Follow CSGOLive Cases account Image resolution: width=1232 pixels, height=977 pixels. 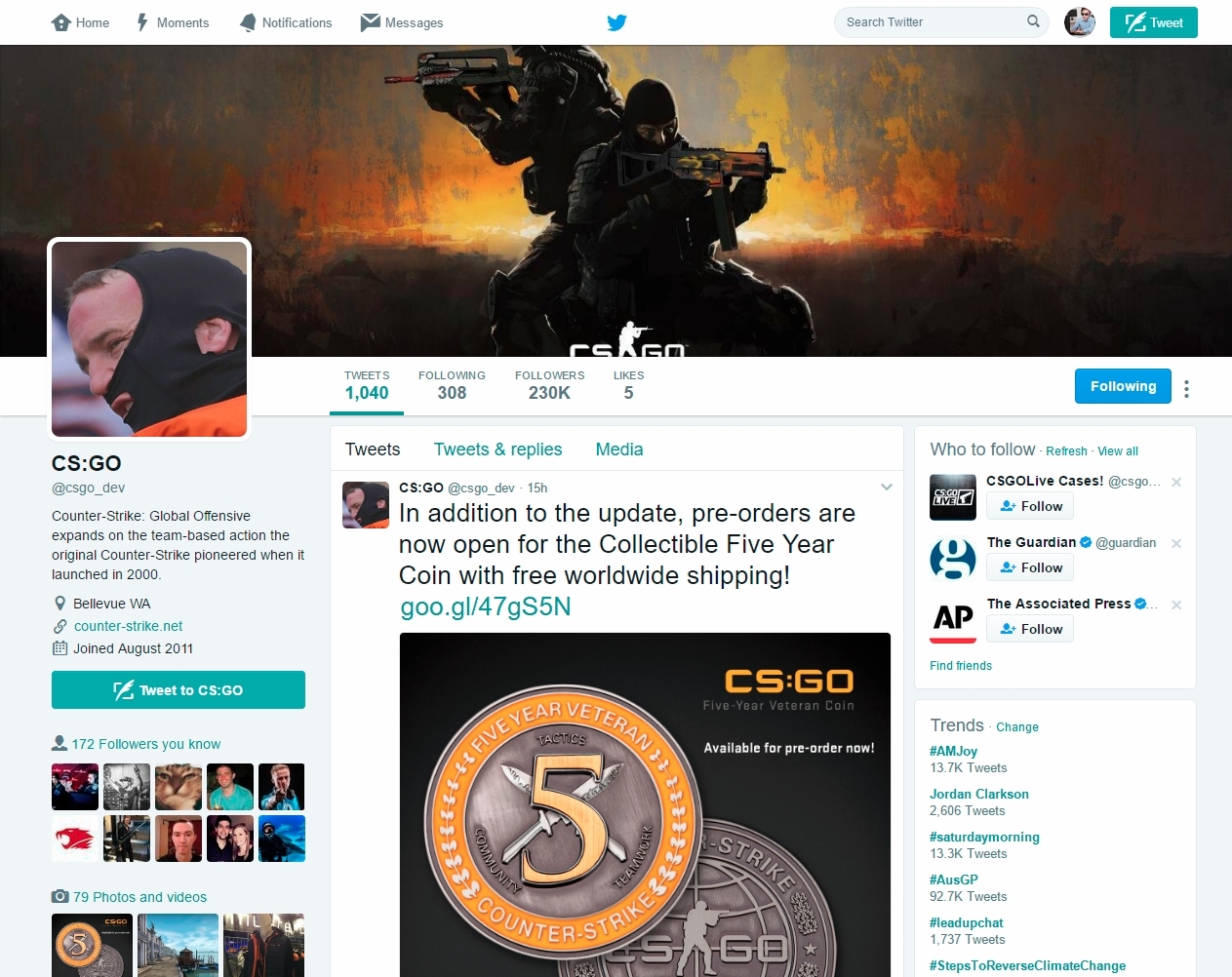1029,506
